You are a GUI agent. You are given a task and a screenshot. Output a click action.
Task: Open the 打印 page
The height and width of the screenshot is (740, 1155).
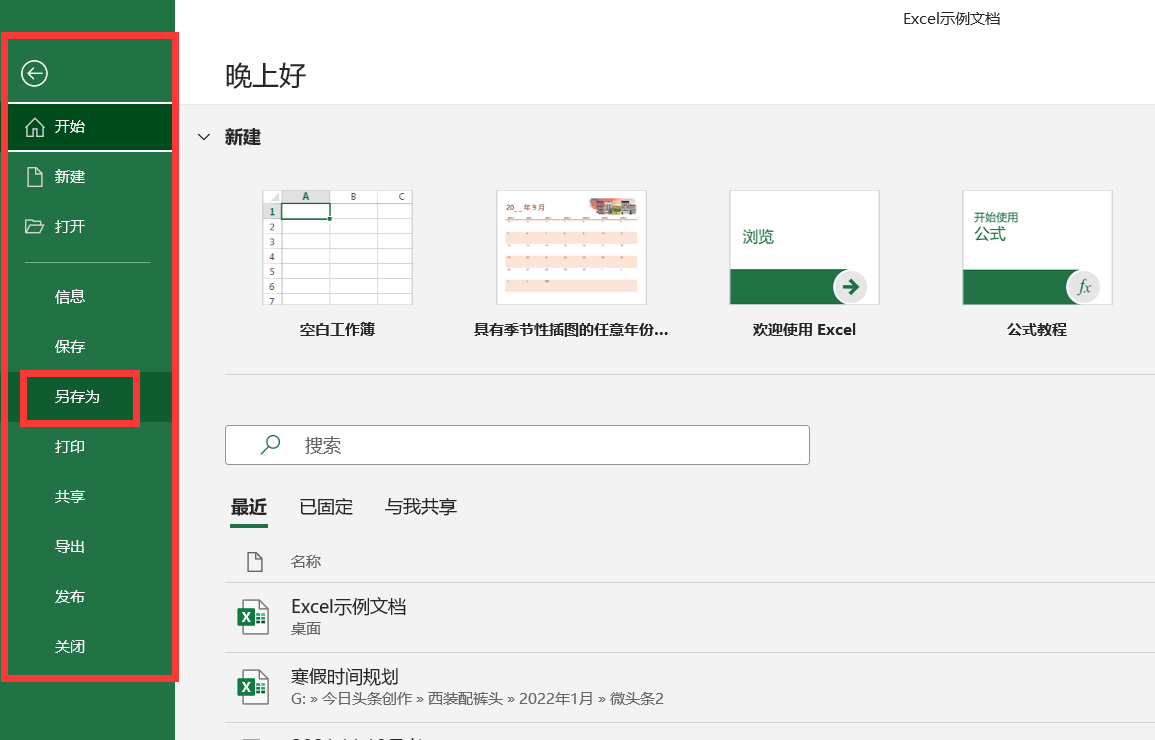pos(70,447)
